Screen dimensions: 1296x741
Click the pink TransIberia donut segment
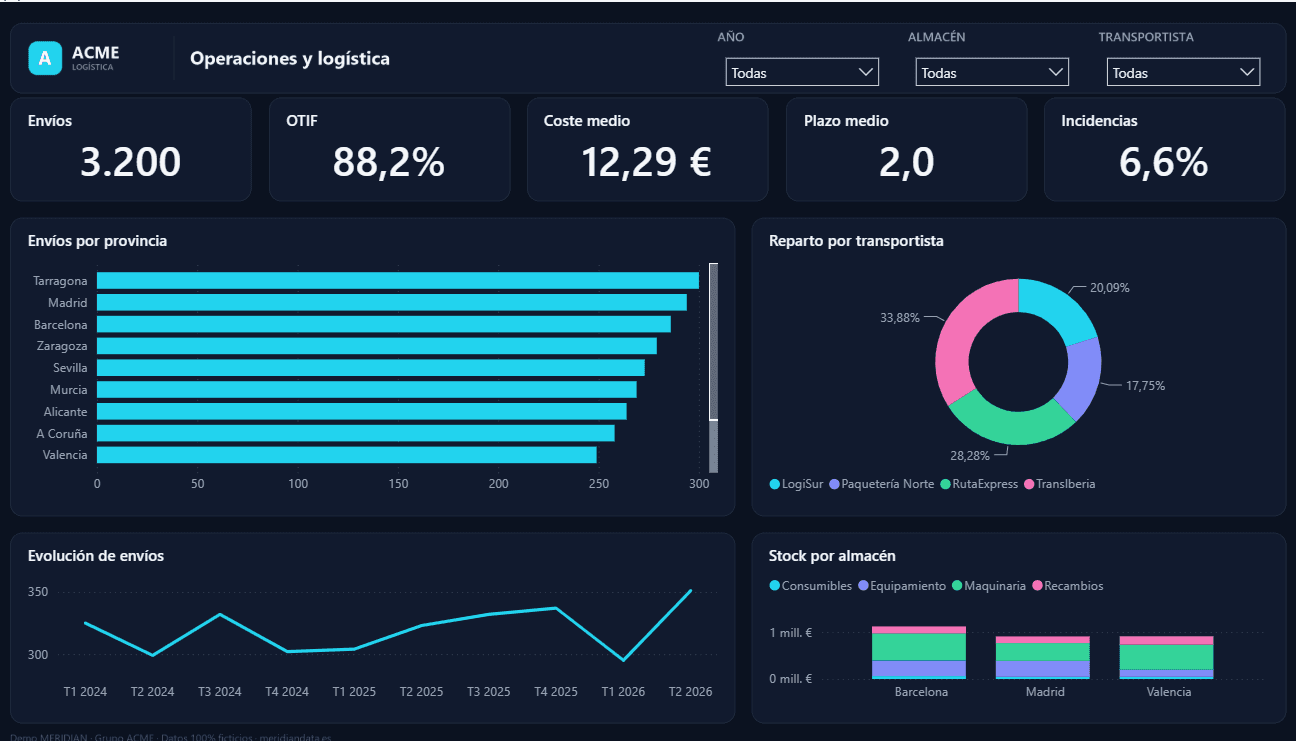(959, 338)
